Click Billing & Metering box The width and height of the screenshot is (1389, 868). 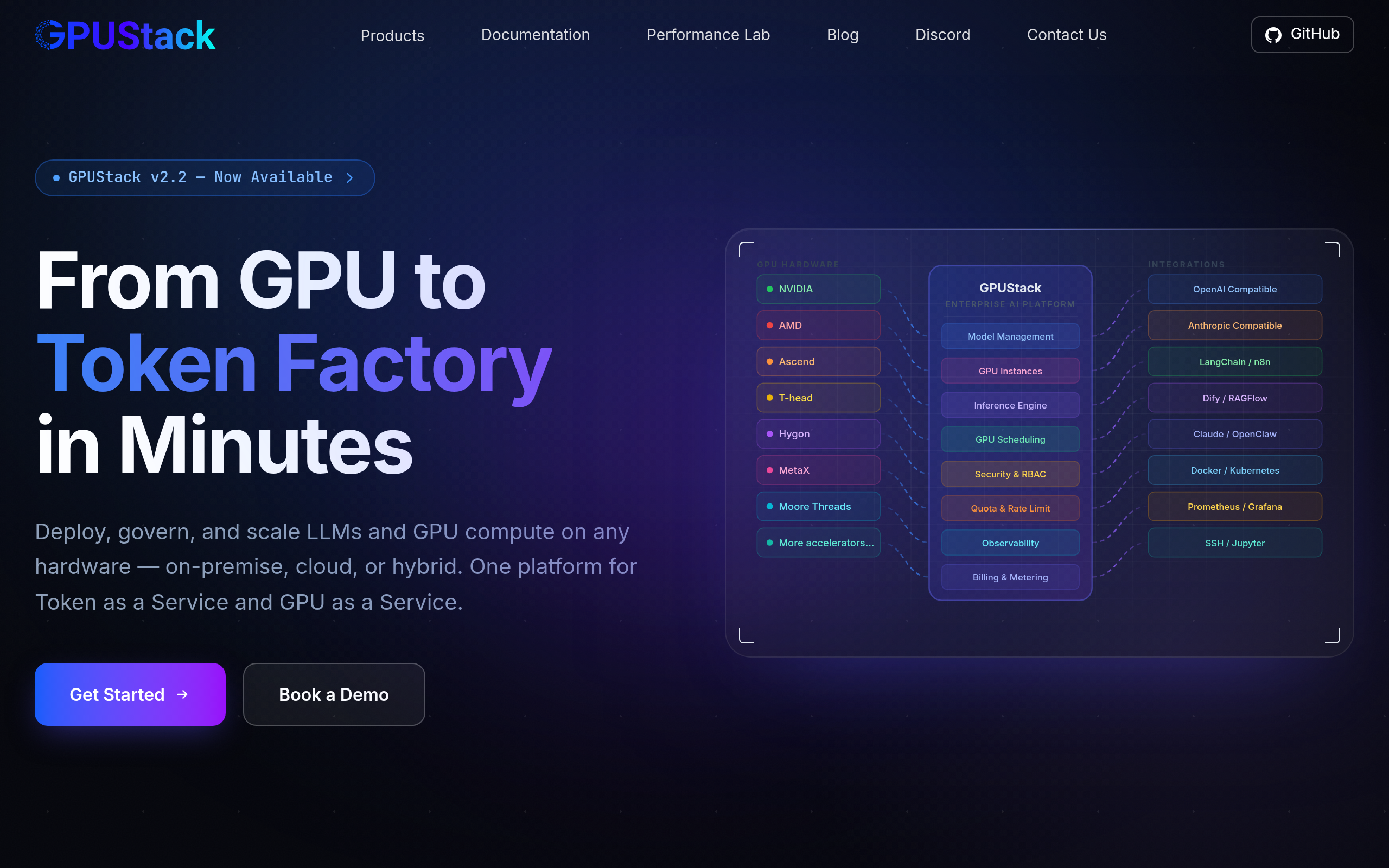pos(1010,577)
